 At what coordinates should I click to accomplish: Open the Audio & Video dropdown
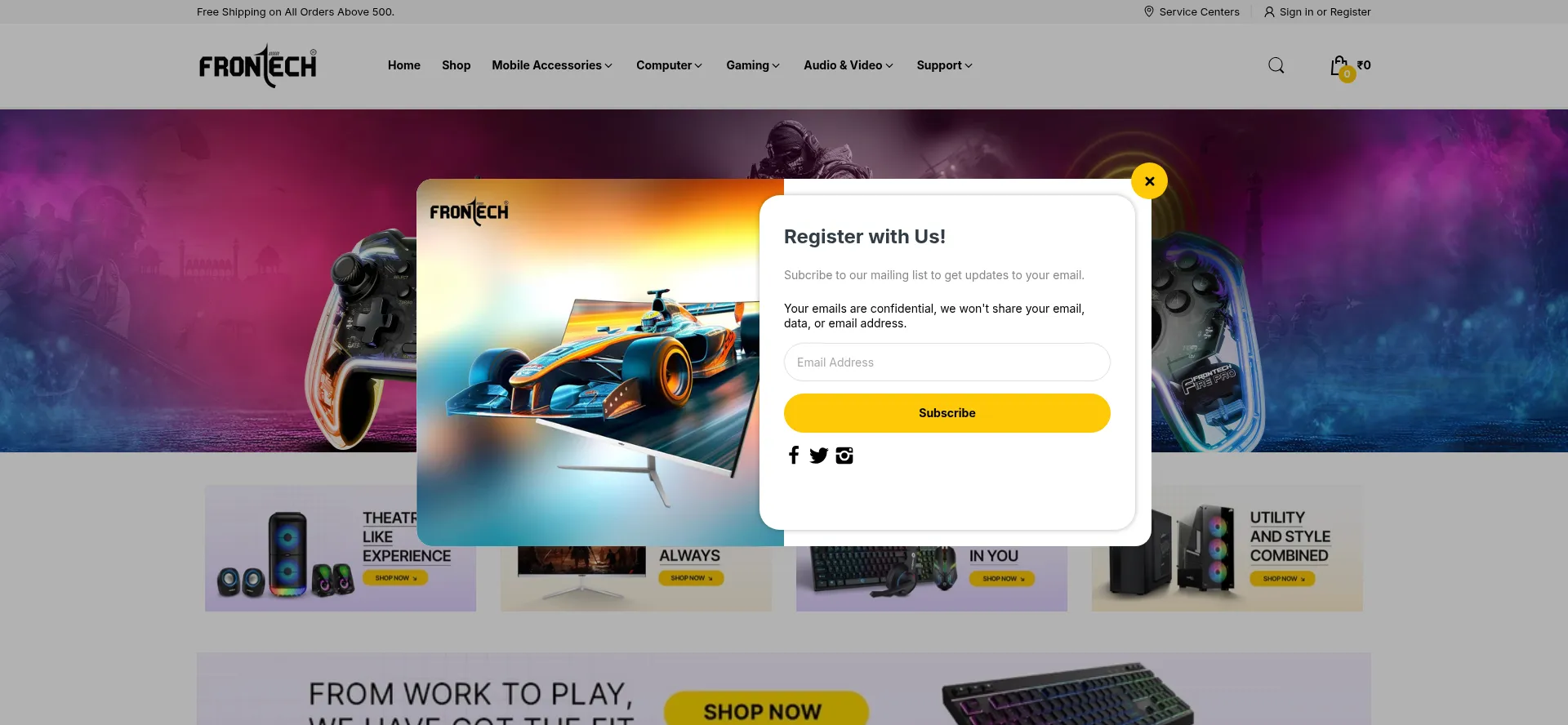849,65
